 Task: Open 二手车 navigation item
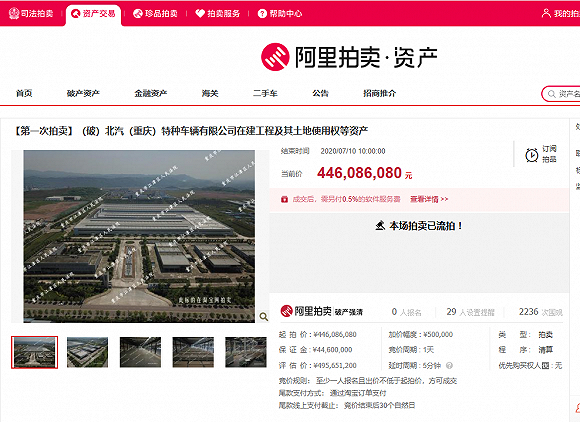(265, 93)
